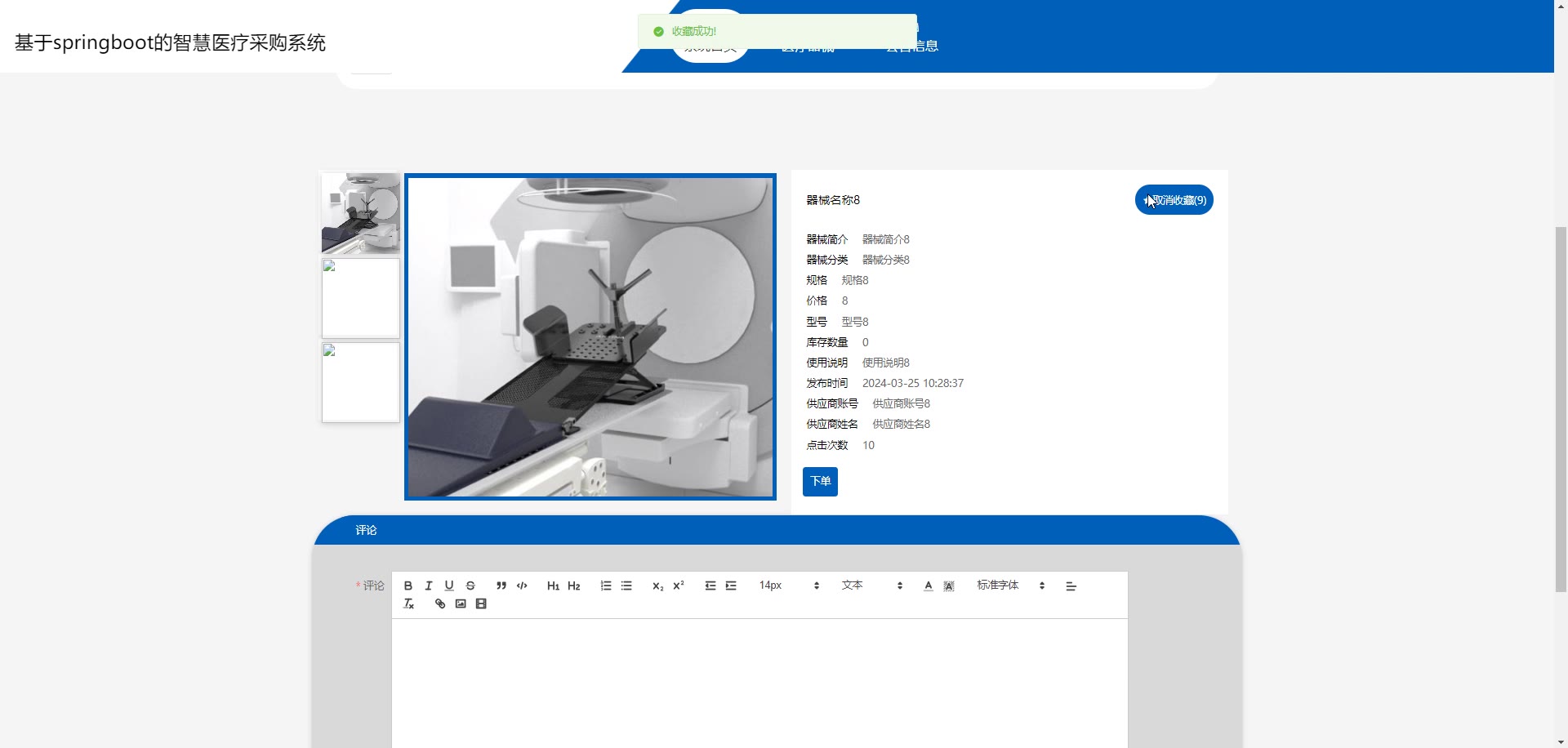Select the second broken thumbnail image
The width and height of the screenshot is (1568, 748).
pos(360,298)
